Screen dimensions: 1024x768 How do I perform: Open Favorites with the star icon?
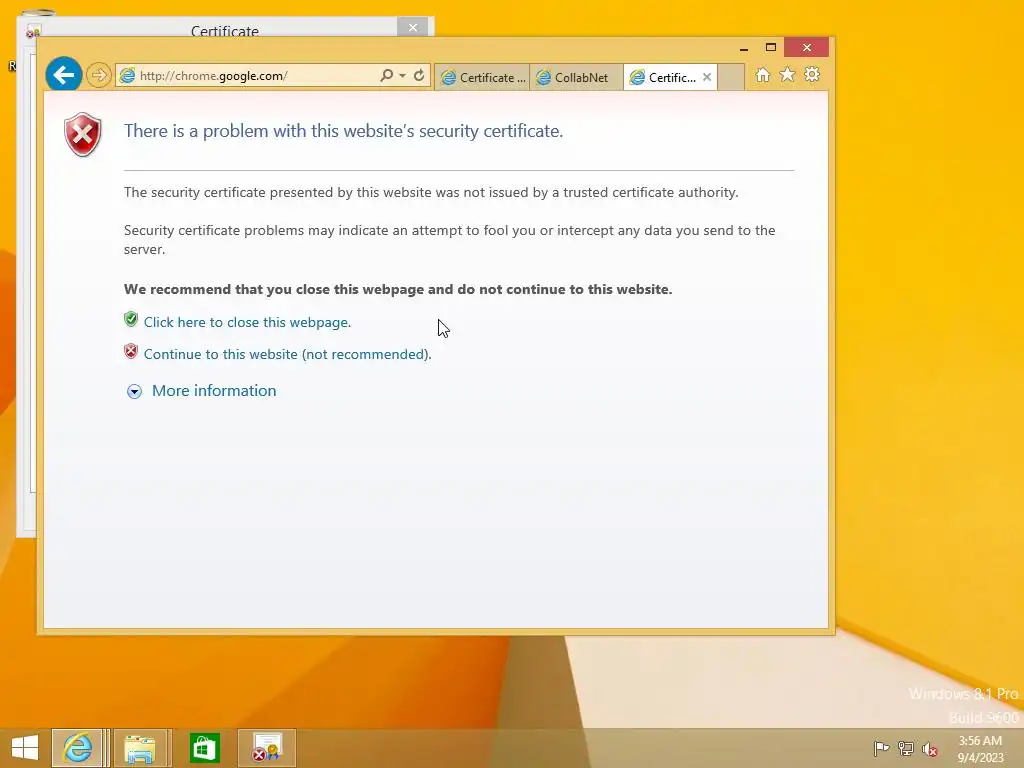pyautogui.click(x=788, y=74)
